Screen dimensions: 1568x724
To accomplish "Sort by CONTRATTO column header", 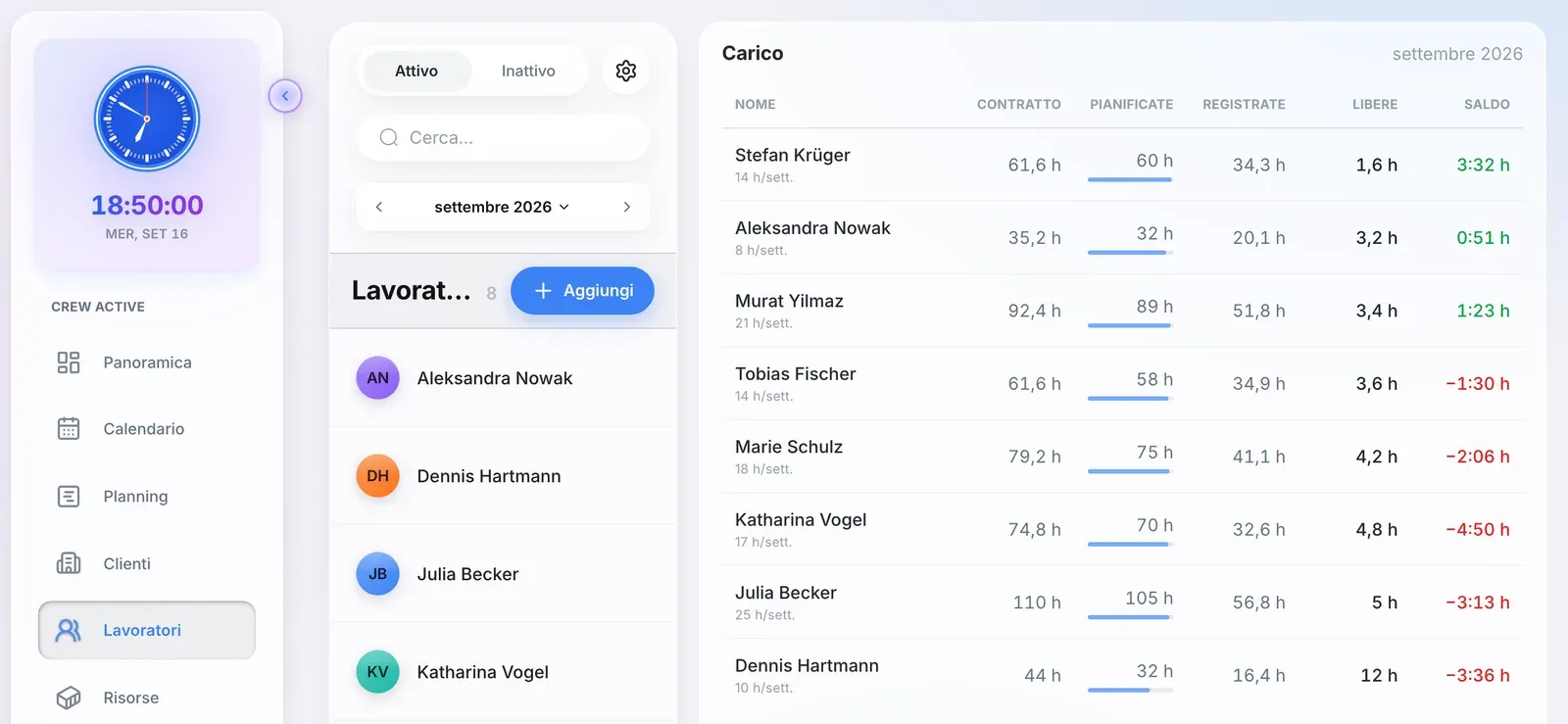I will [1019, 104].
